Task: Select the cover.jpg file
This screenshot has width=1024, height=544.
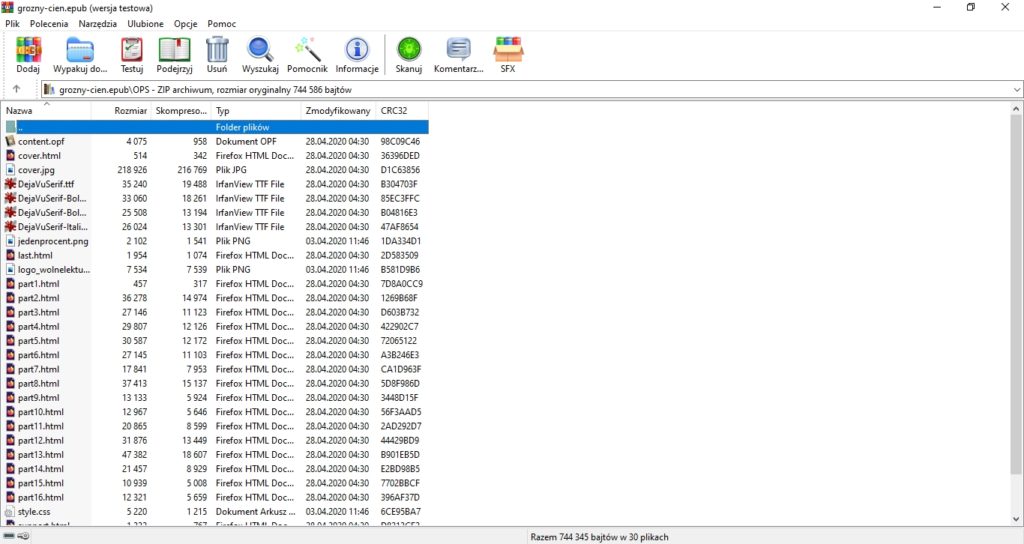Action: (x=36, y=170)
